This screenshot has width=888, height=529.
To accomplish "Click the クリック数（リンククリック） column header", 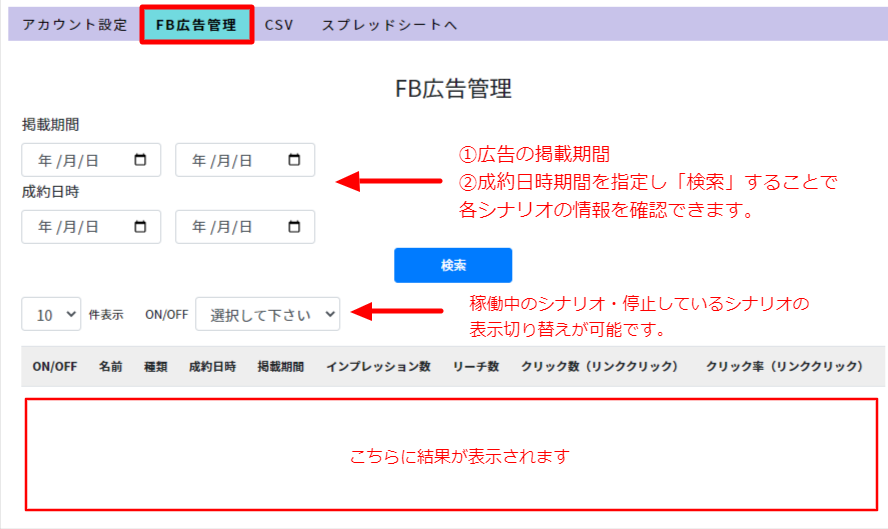I will point(600,366).
